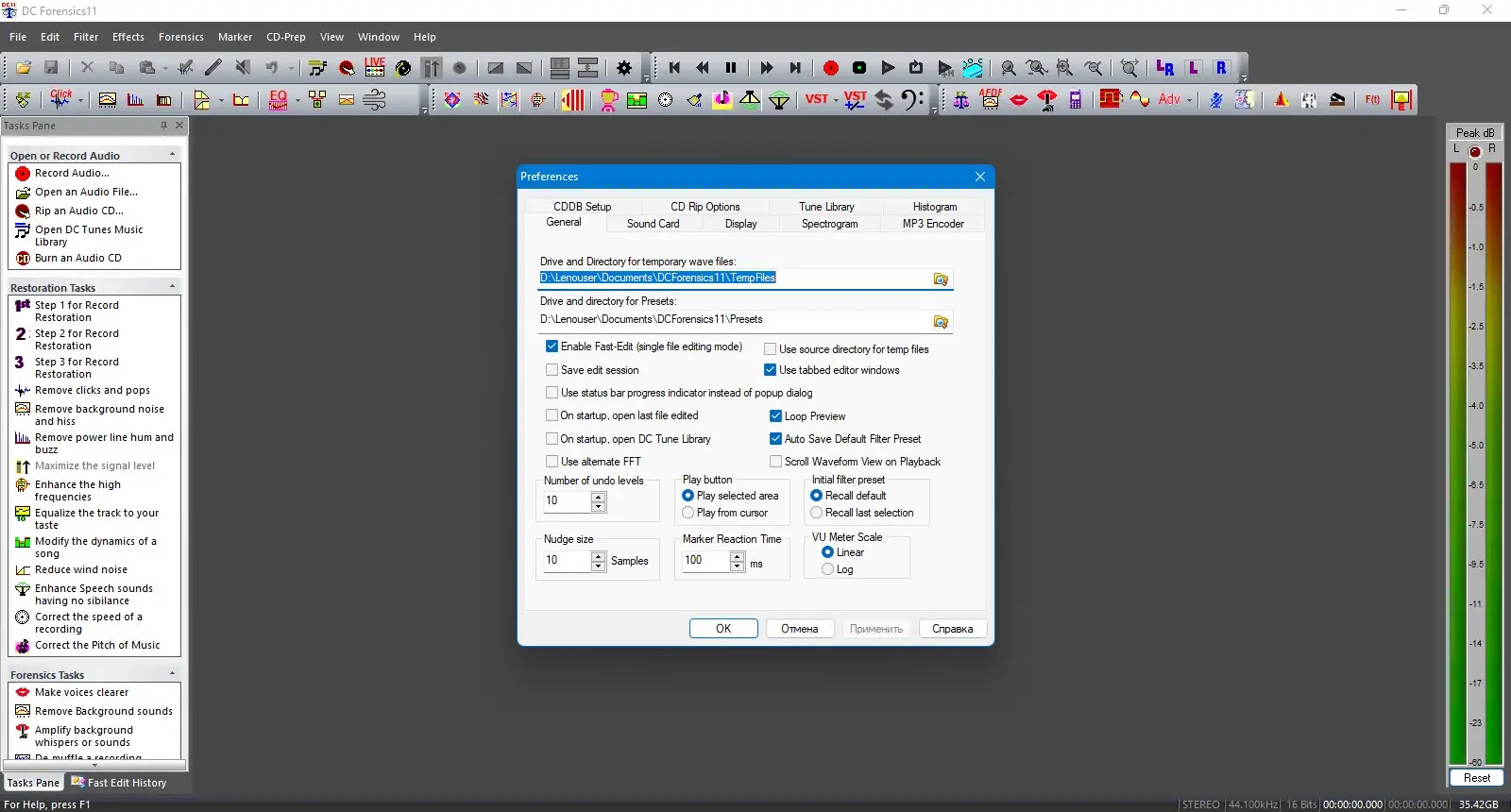
Task: Click the mute speaker toolbar icon
Action: click(x=242, y=68)
